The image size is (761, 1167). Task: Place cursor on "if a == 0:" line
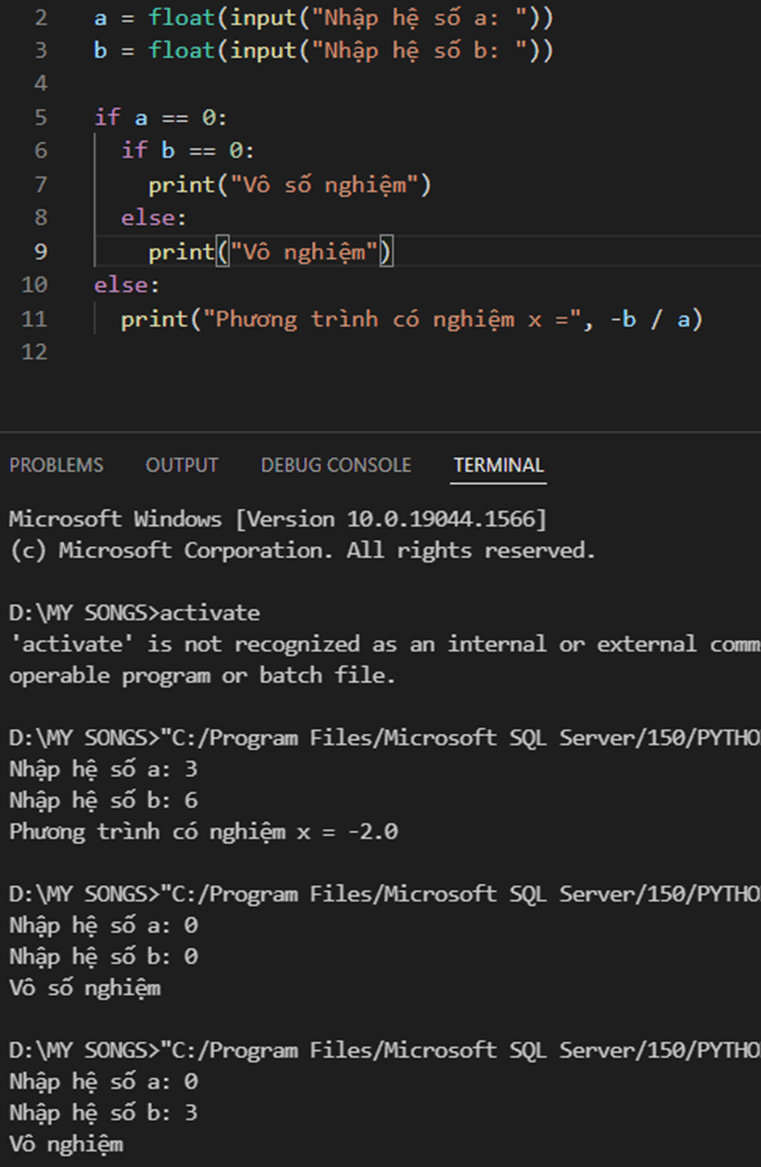point(161,118)
